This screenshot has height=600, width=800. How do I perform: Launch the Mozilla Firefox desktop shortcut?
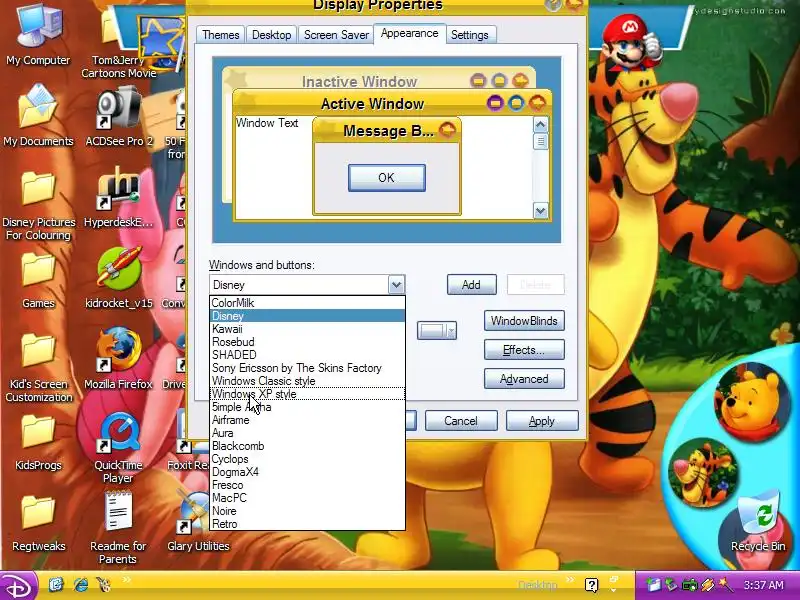click(118, 359)
